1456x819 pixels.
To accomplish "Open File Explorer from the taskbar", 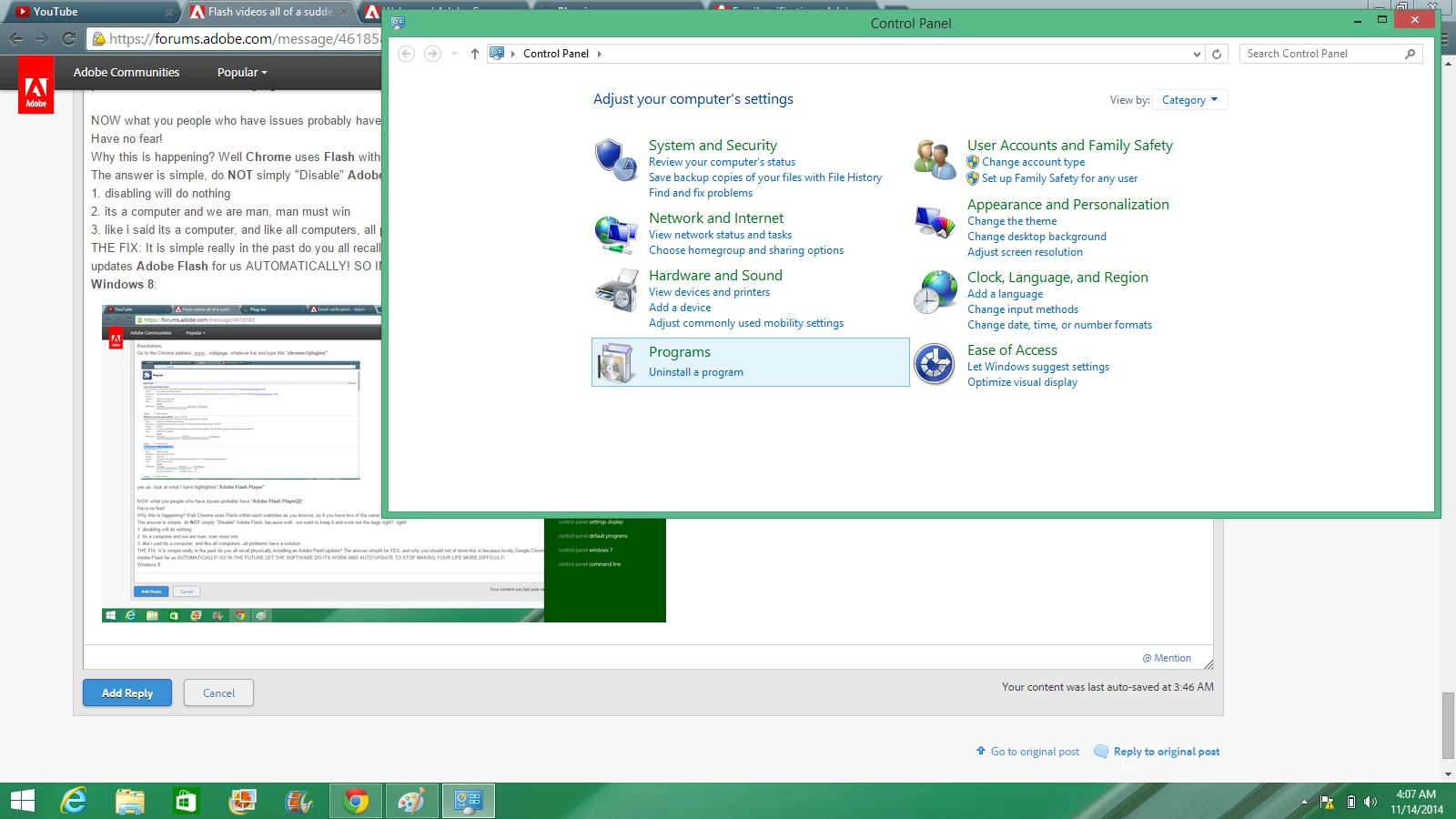I will click(130, 801).
